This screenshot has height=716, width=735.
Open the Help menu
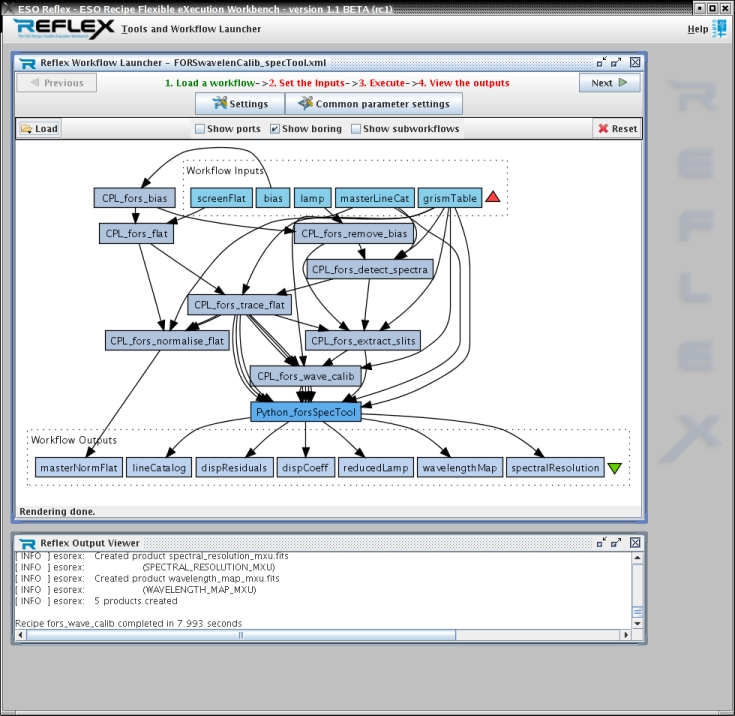698,29
